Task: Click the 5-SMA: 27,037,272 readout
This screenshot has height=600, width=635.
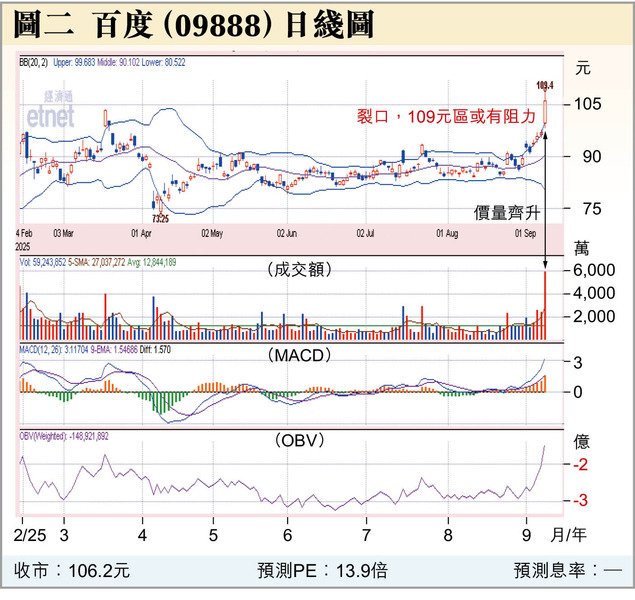Action: pyautogui.click(x=96, y=262)
